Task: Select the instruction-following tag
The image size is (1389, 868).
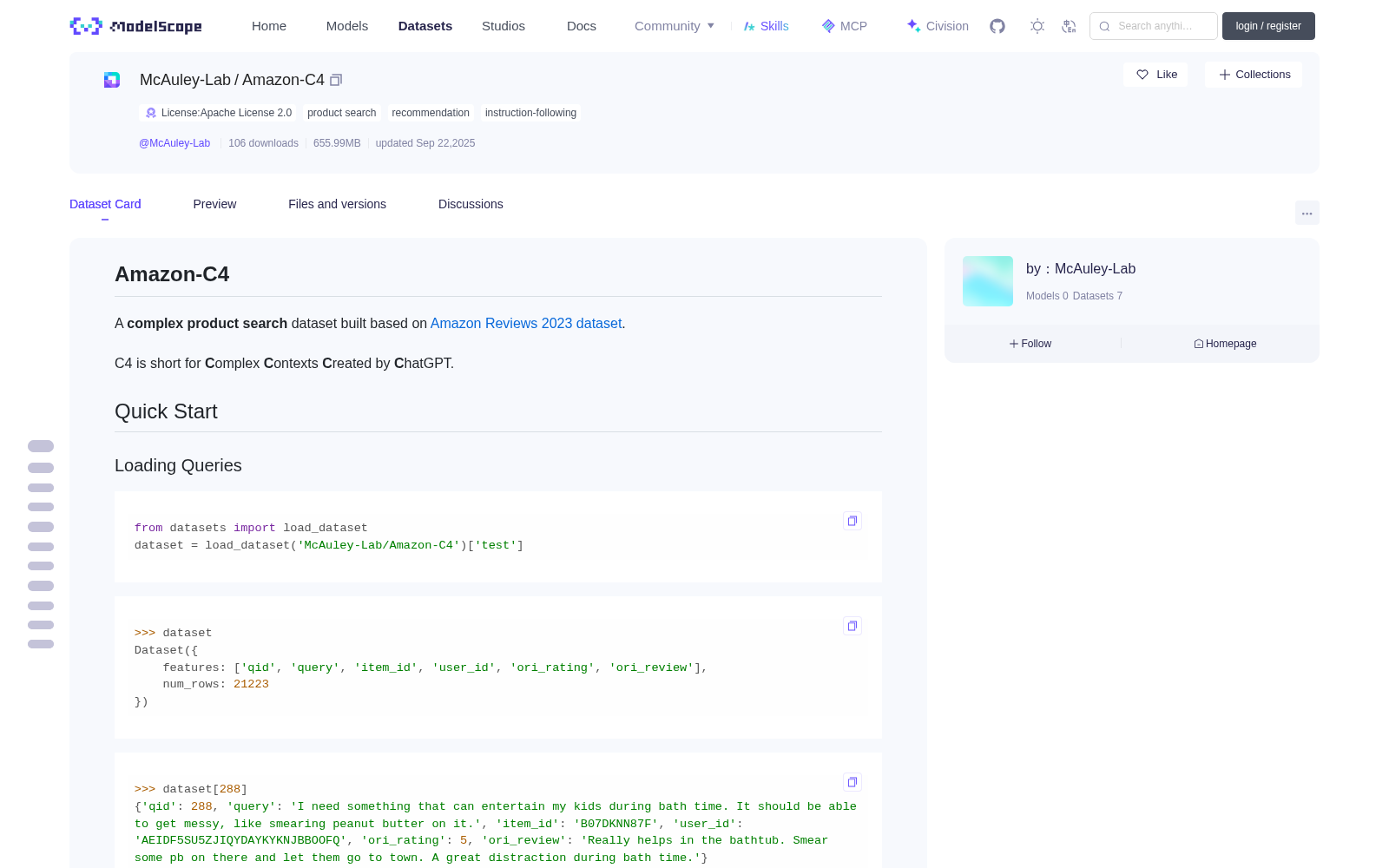Action: [530, 113]
